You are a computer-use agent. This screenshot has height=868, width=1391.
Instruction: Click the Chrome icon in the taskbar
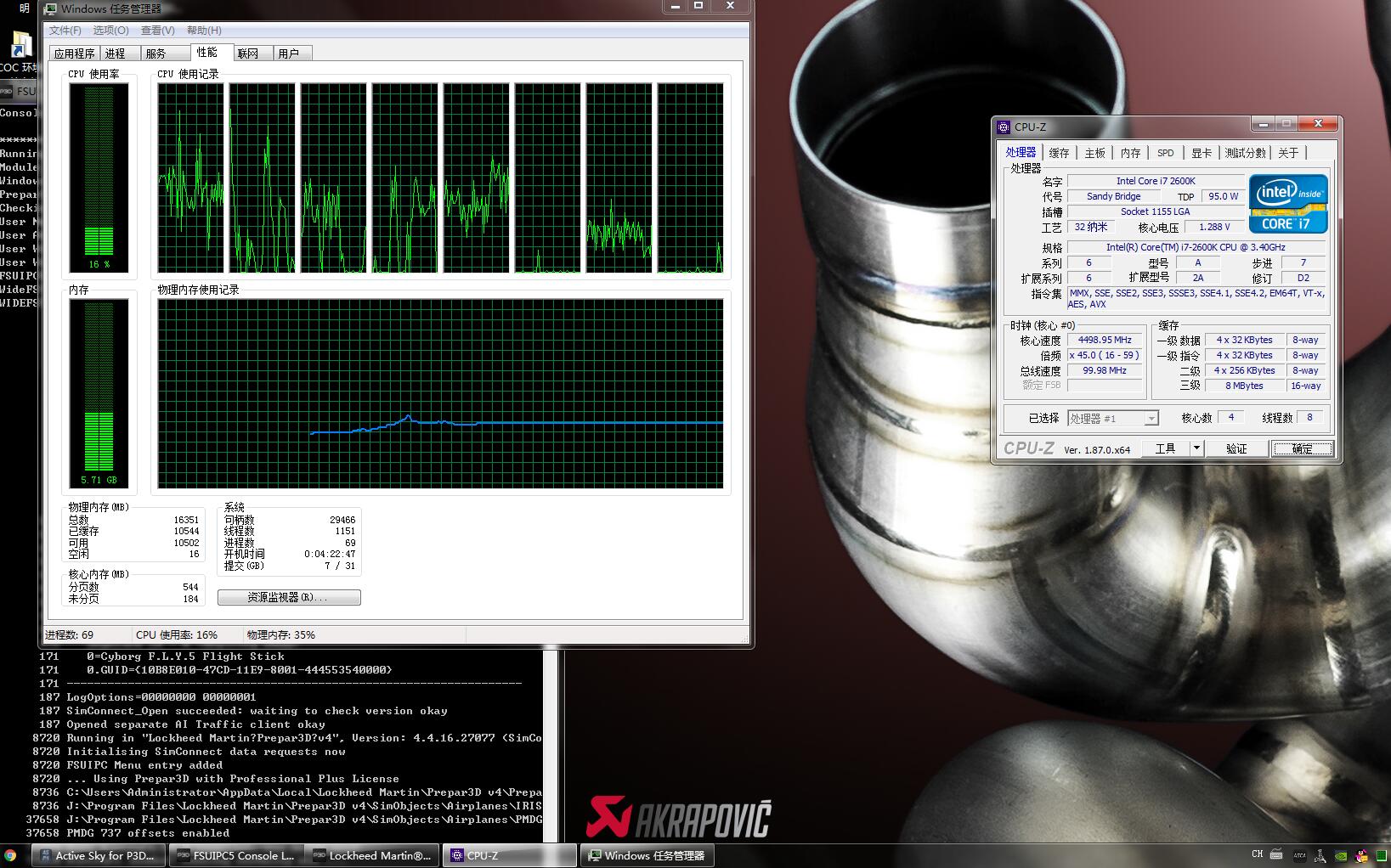(10, 855)
